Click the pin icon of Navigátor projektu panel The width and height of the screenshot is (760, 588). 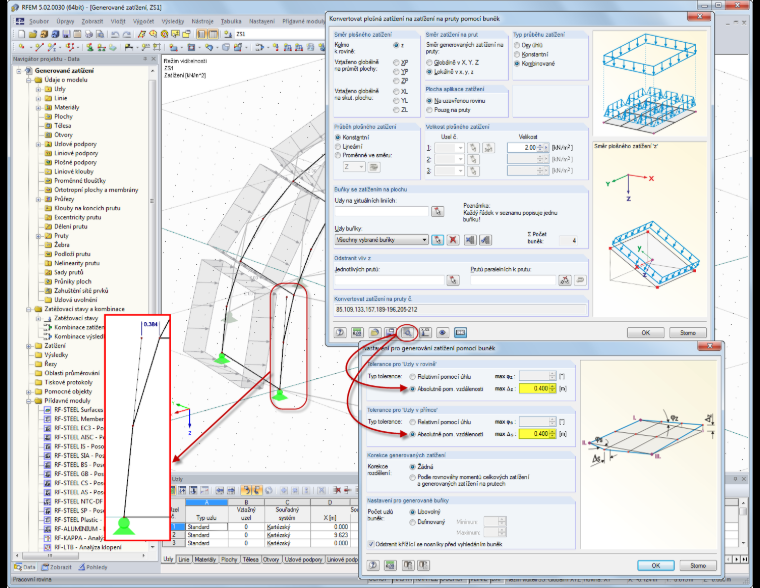coord(145,59)
